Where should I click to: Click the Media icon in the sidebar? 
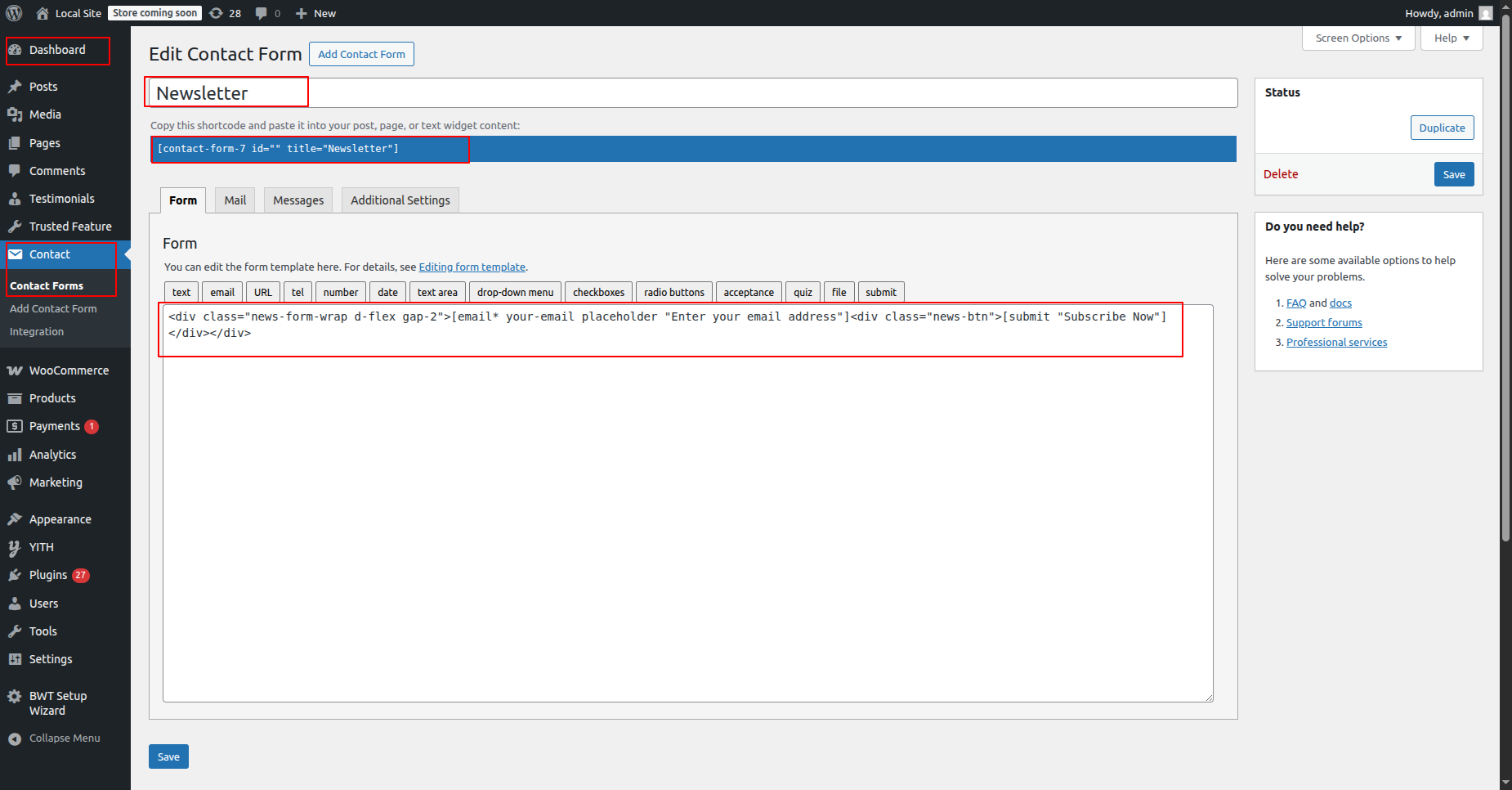click(x=15, y=114)
